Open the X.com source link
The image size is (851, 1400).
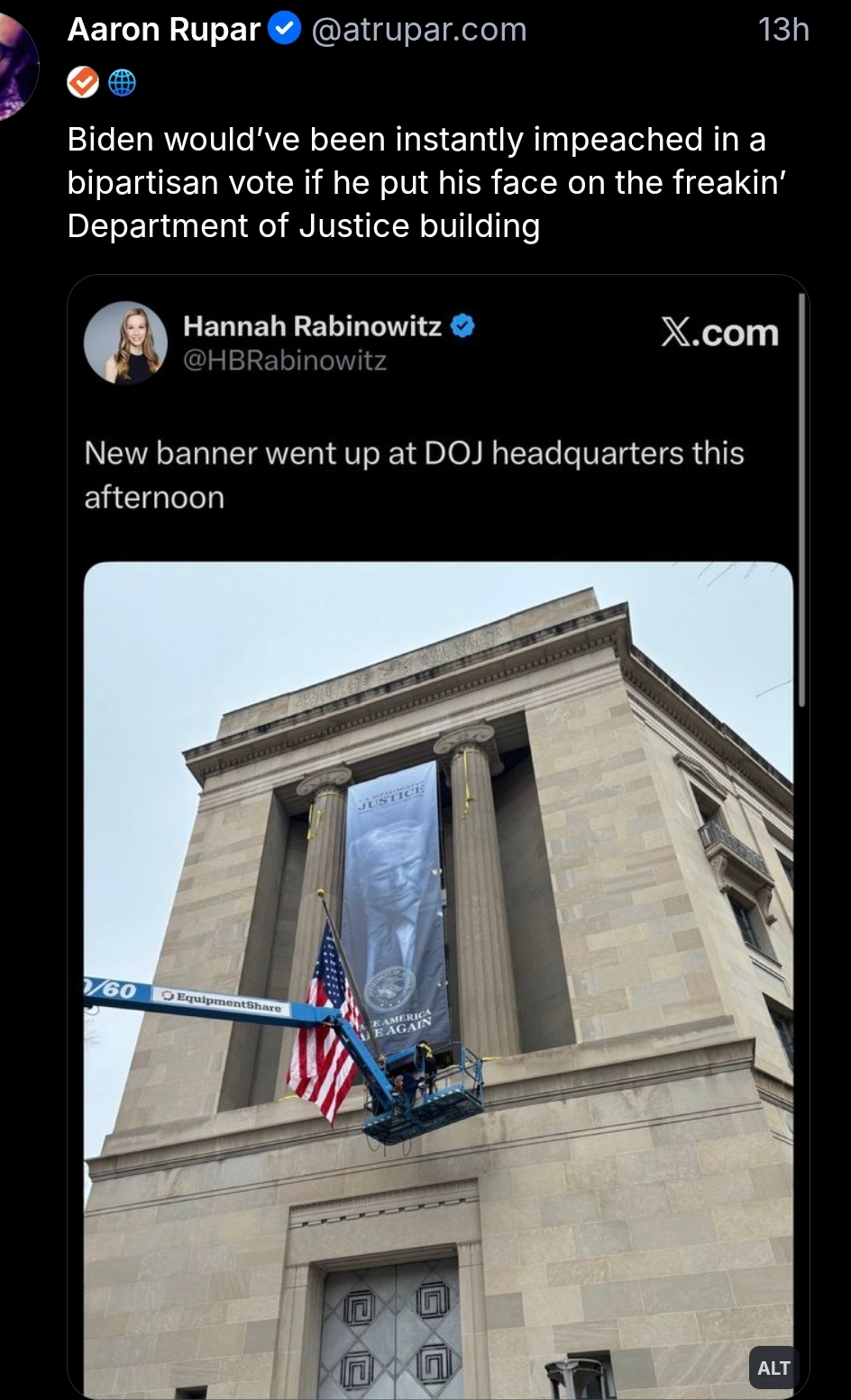pyautogui.click(x=719, y=333)
